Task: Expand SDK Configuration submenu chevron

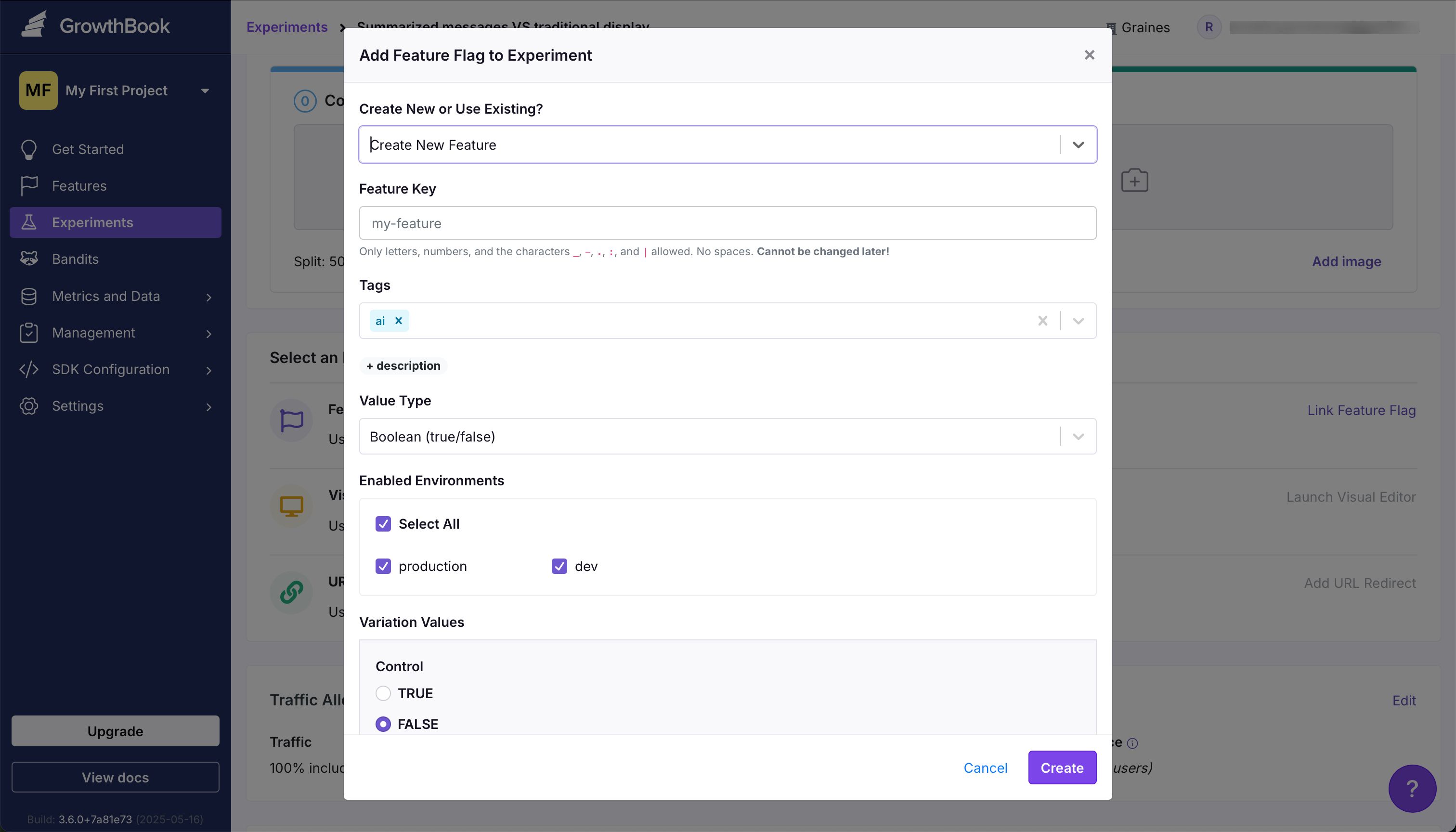Action: [208, 370]
